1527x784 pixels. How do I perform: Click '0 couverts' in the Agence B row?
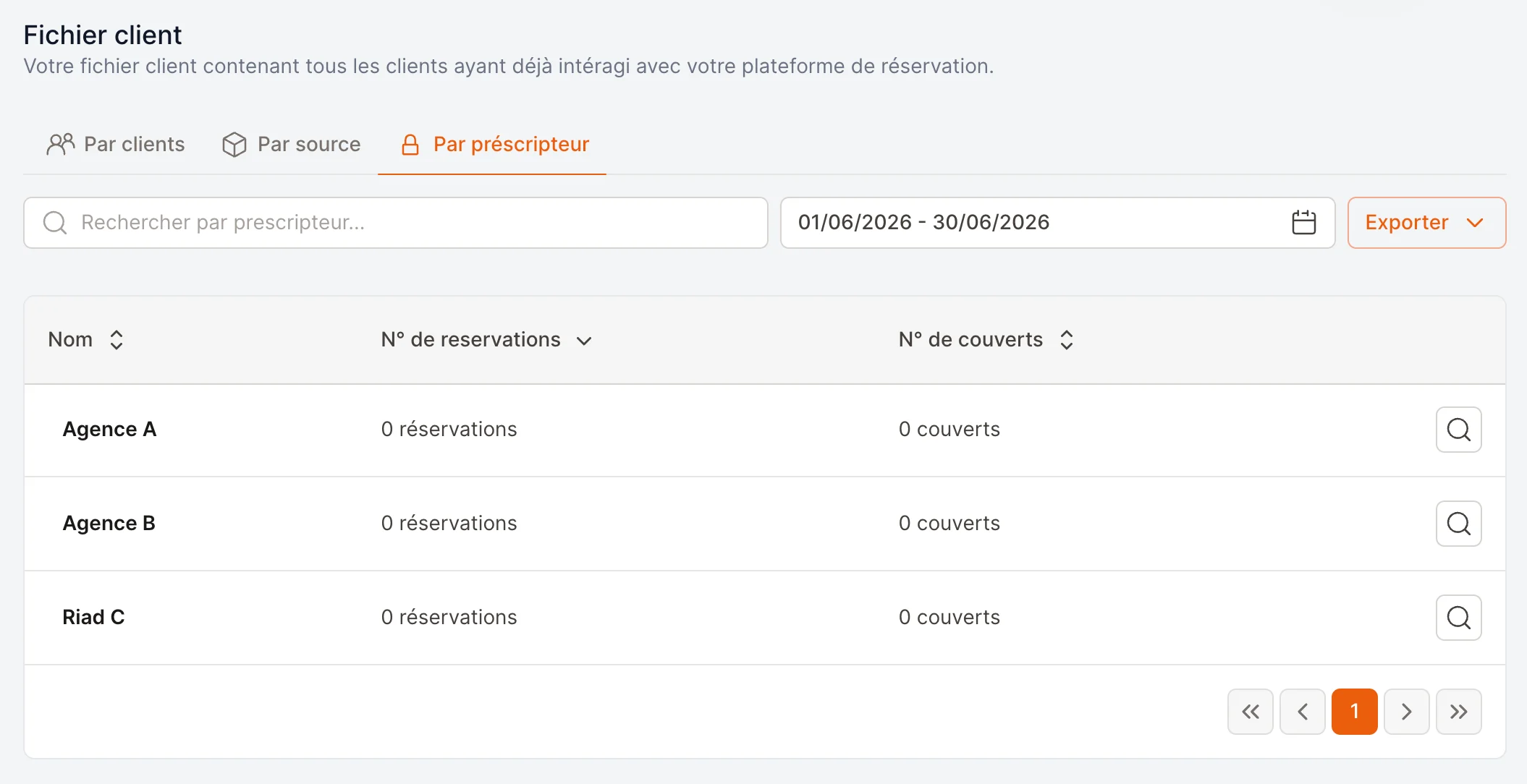[x=949, y=524]
